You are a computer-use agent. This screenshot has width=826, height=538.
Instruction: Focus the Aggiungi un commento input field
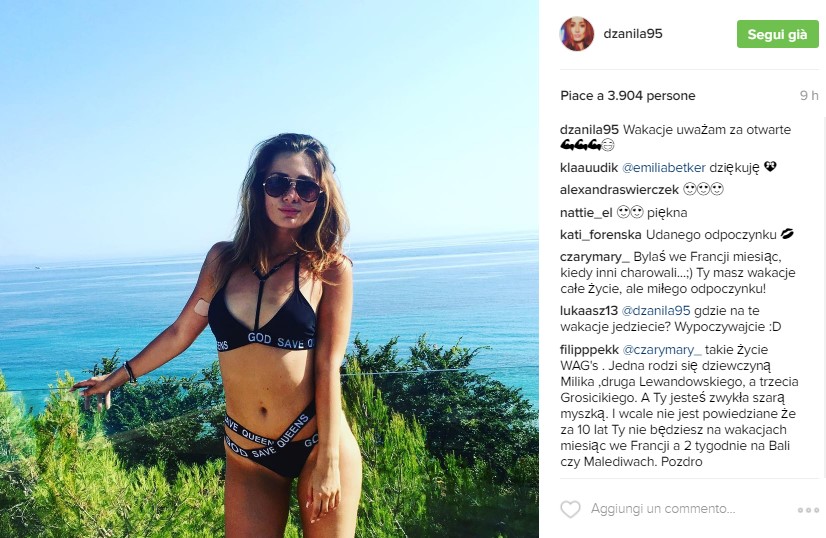click(x=663, y=509)
